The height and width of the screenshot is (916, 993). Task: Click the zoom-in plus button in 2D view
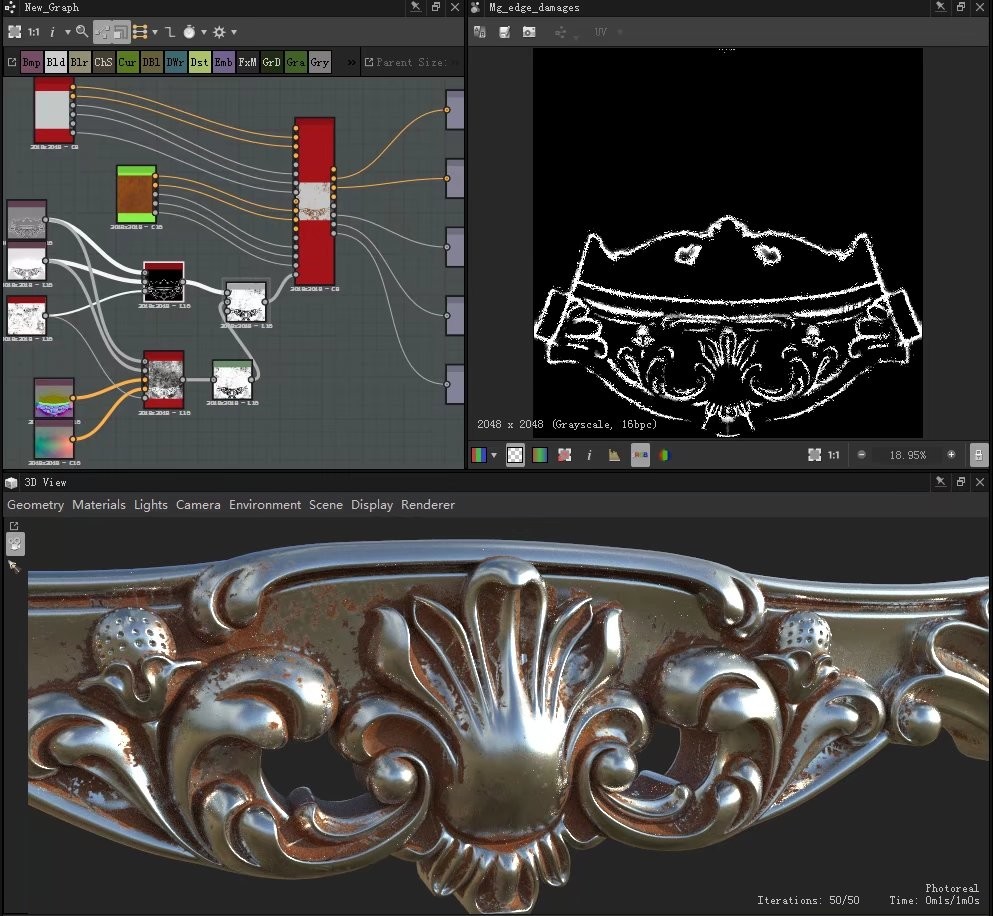(x=951, y=455)
